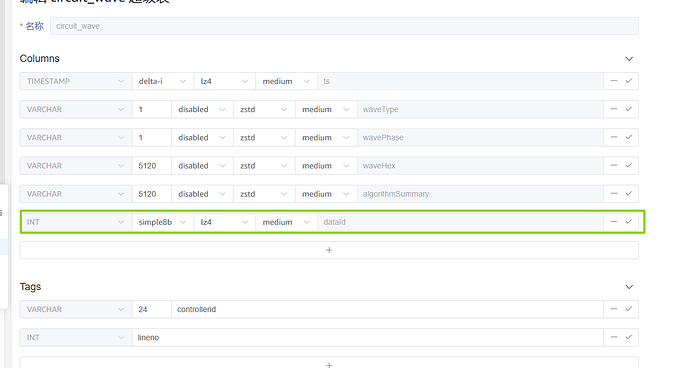
Task: Confirm the ts column with checkmark
Action: pyautogui.click(x=629, y=81)
